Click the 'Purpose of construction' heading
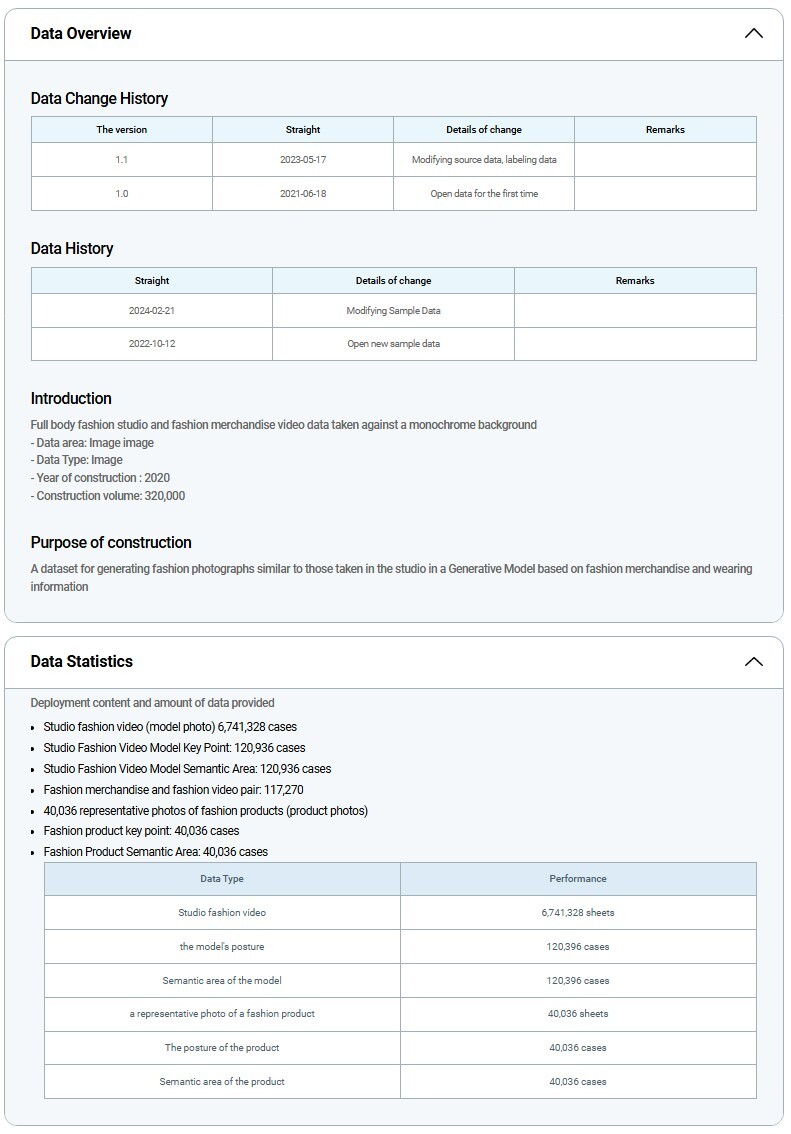This screenshot has width=791, height=1134. (111, 542)
